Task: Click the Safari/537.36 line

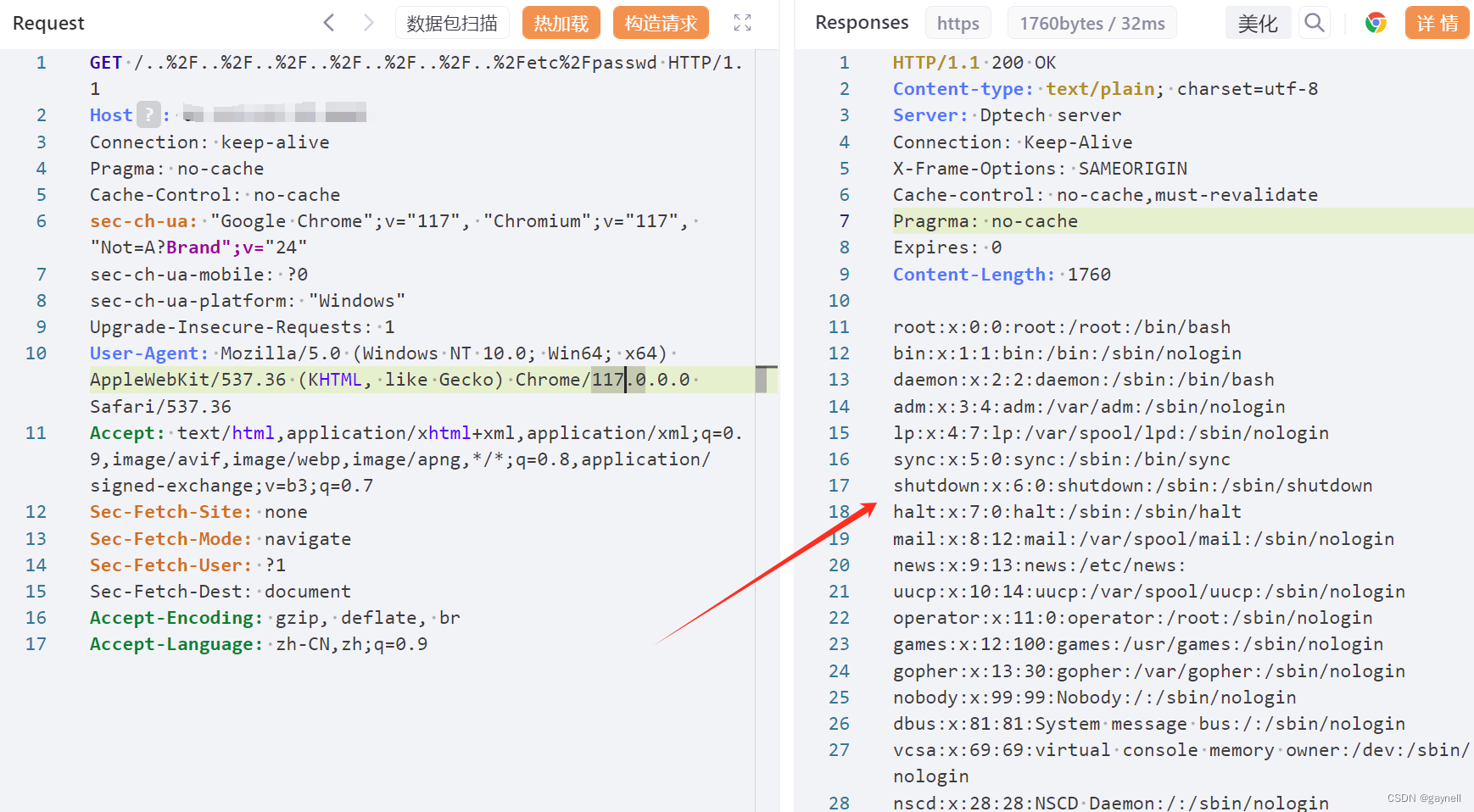Action: (160, 406)
